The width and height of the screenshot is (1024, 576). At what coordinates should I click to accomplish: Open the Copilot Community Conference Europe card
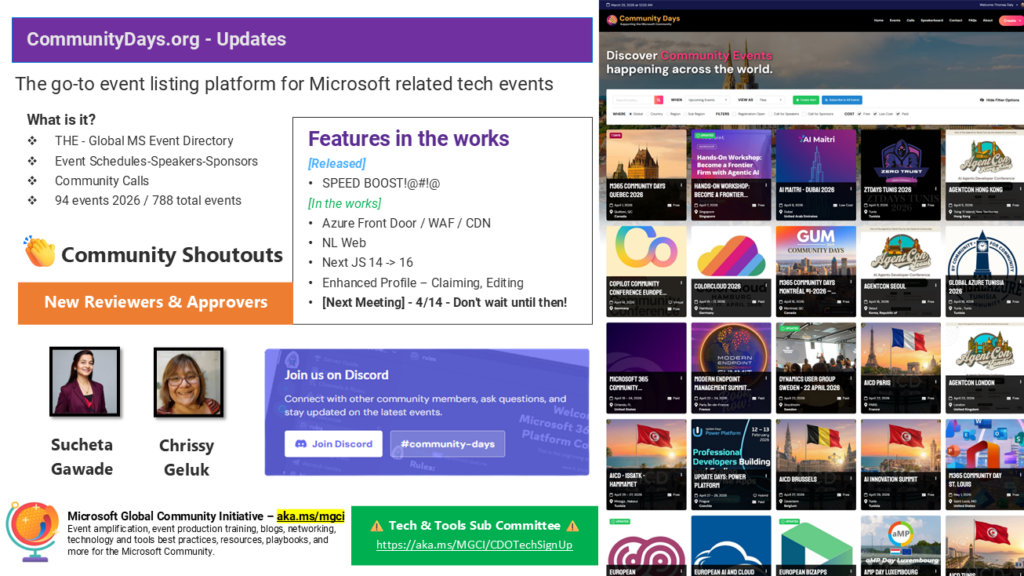(646, 271)
